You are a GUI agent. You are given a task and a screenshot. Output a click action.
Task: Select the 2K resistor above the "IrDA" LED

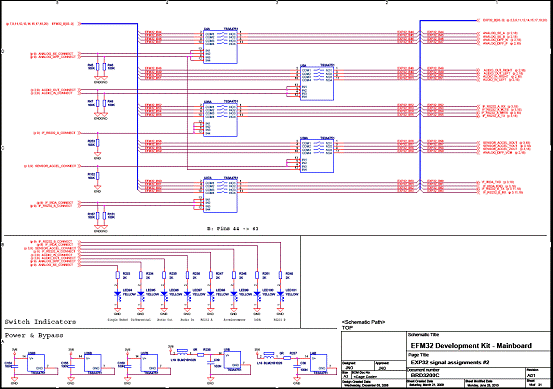257,275
